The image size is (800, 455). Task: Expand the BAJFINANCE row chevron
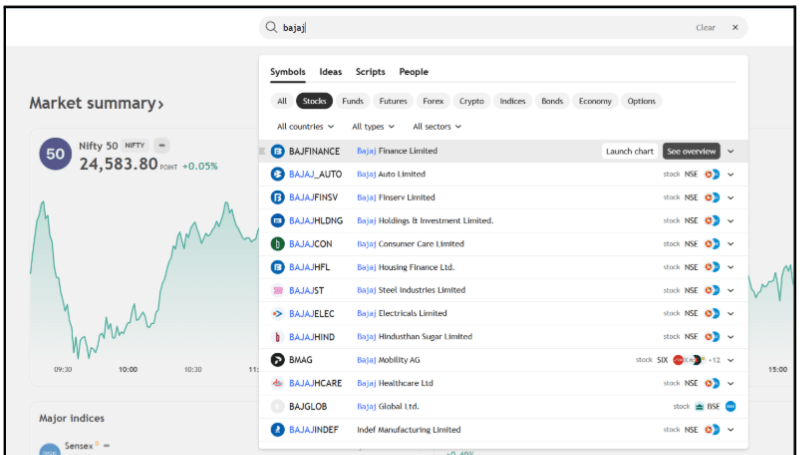[731, 151]
